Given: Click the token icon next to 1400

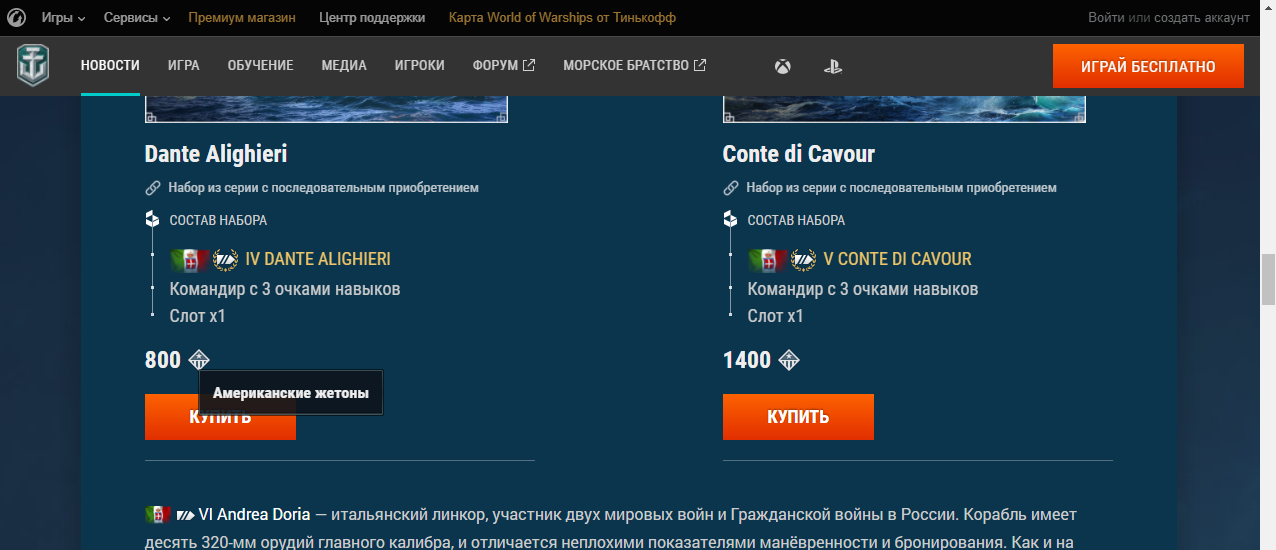Looking at the screenshot, I should pos(789,360).
